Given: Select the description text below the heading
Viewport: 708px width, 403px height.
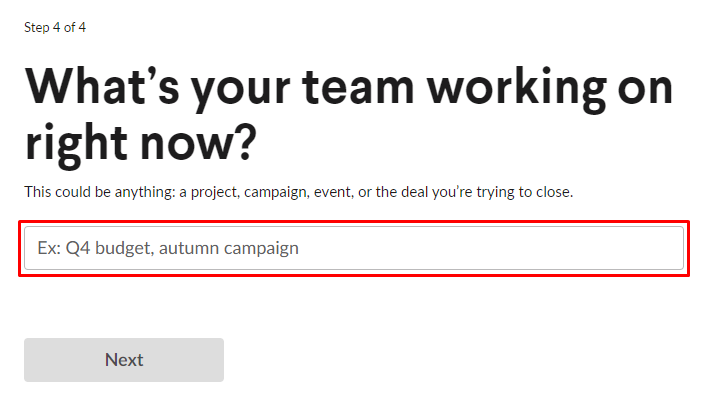Looking at the screenshot, I should pyautogui.click(x=298, y=191).
